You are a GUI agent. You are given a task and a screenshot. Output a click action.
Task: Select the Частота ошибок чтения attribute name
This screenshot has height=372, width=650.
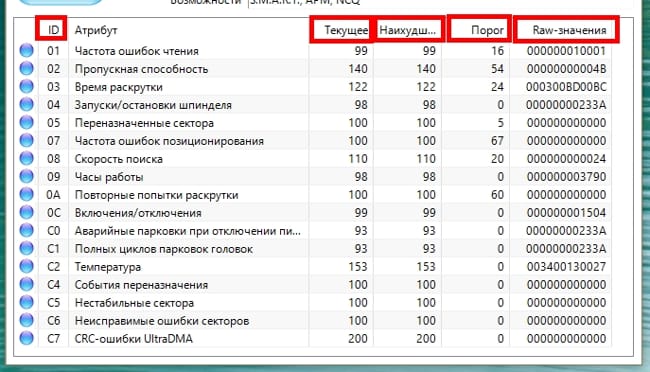tap(137, 51)
